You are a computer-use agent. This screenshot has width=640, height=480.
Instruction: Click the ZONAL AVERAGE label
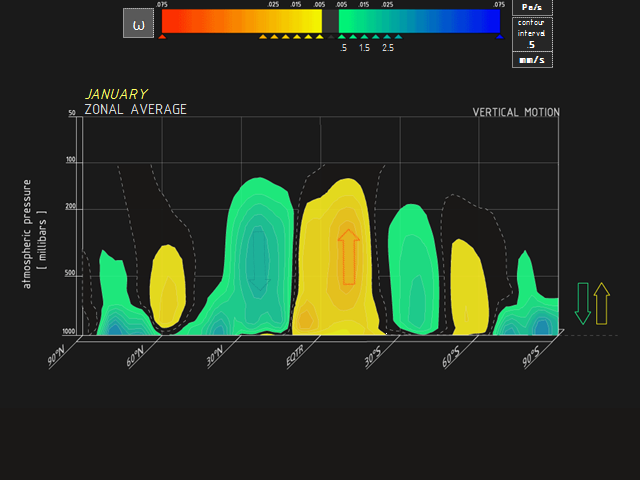click(135, 109)
